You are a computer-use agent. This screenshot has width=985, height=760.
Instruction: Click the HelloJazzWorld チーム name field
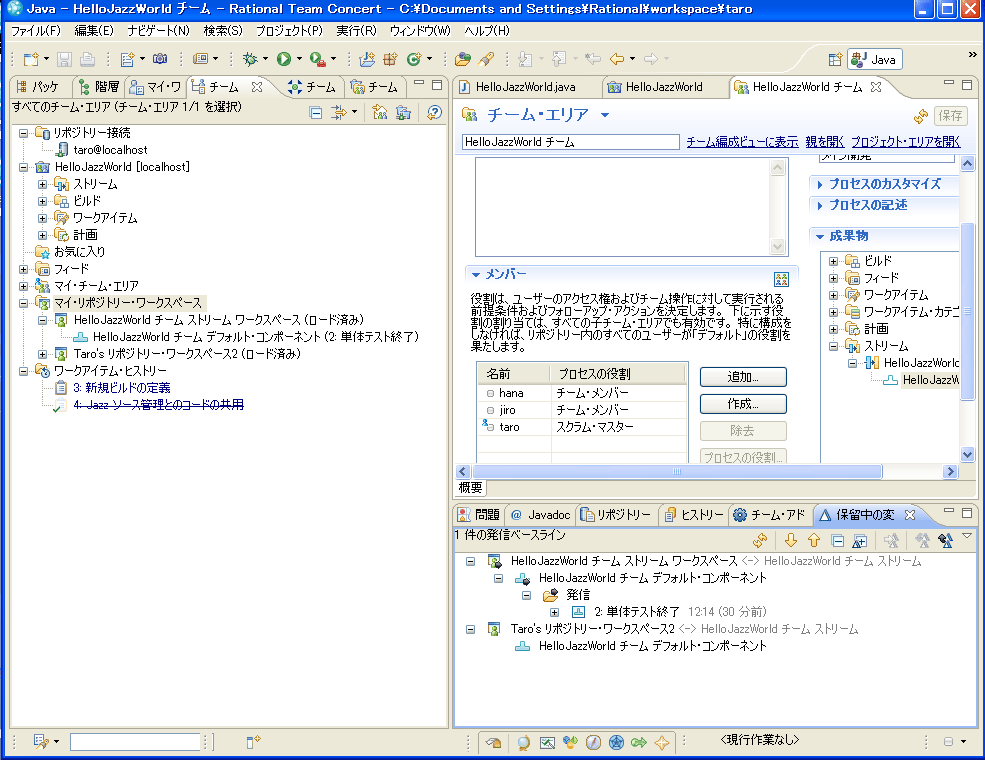point(570,142)
